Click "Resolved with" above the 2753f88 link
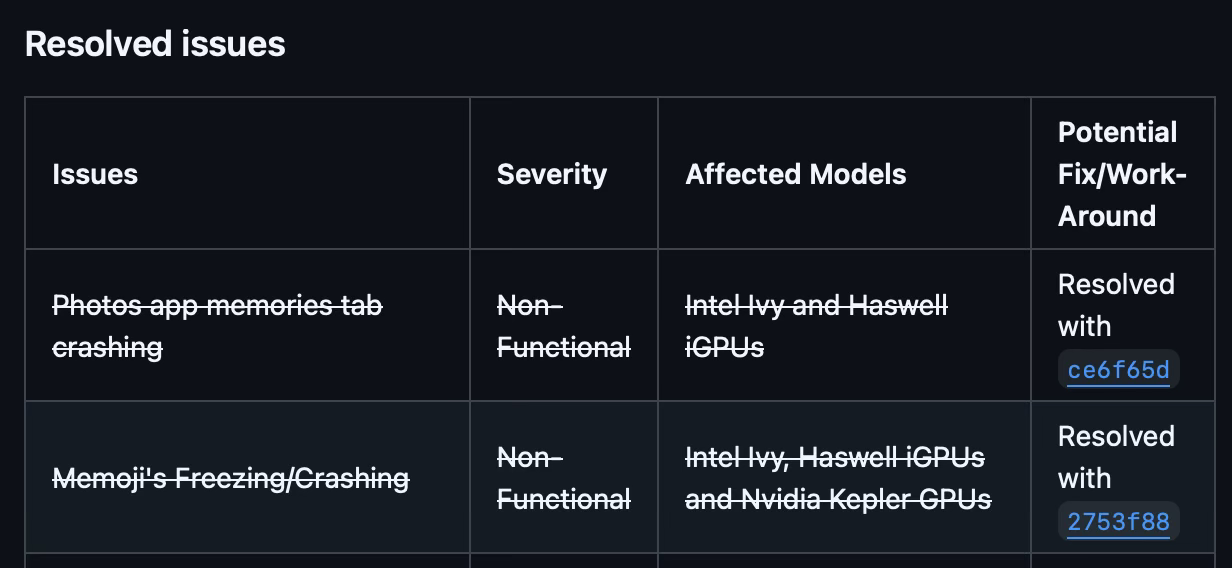The image size is (1232, 568). tap(1116, 457)
